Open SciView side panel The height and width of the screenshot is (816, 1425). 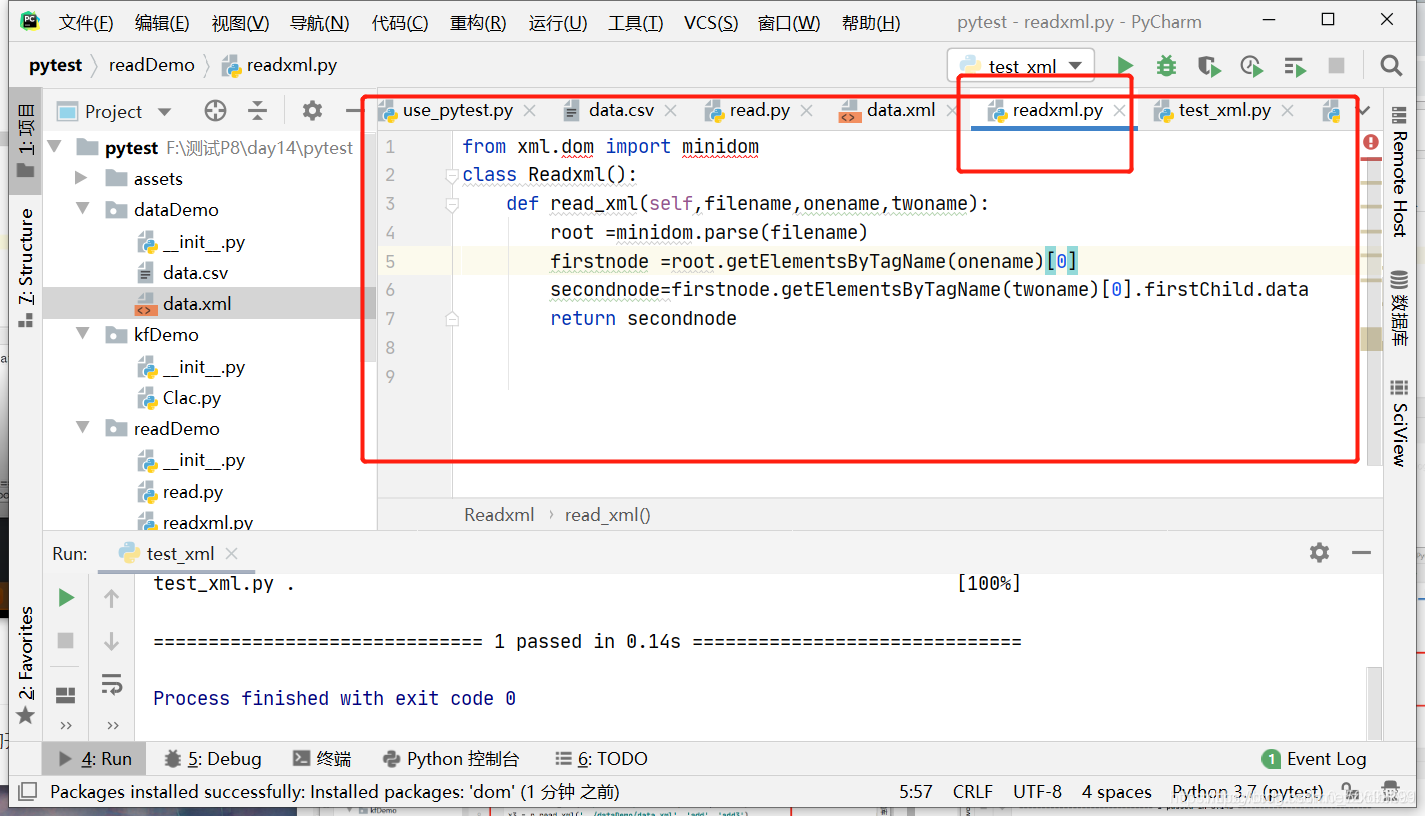tap(1400, 424)
